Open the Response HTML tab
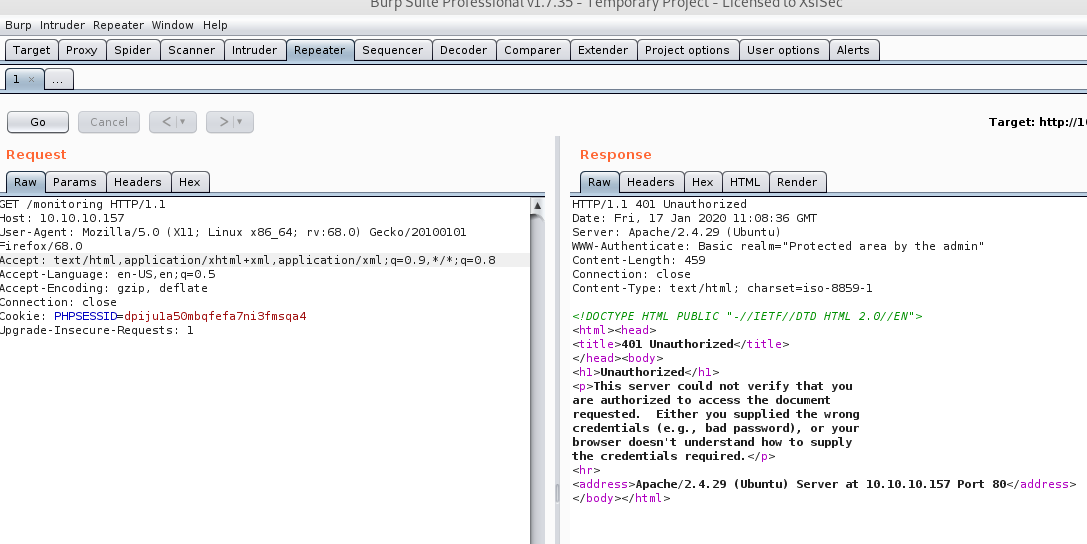The image size is (1087, 544). click(746, 182)
